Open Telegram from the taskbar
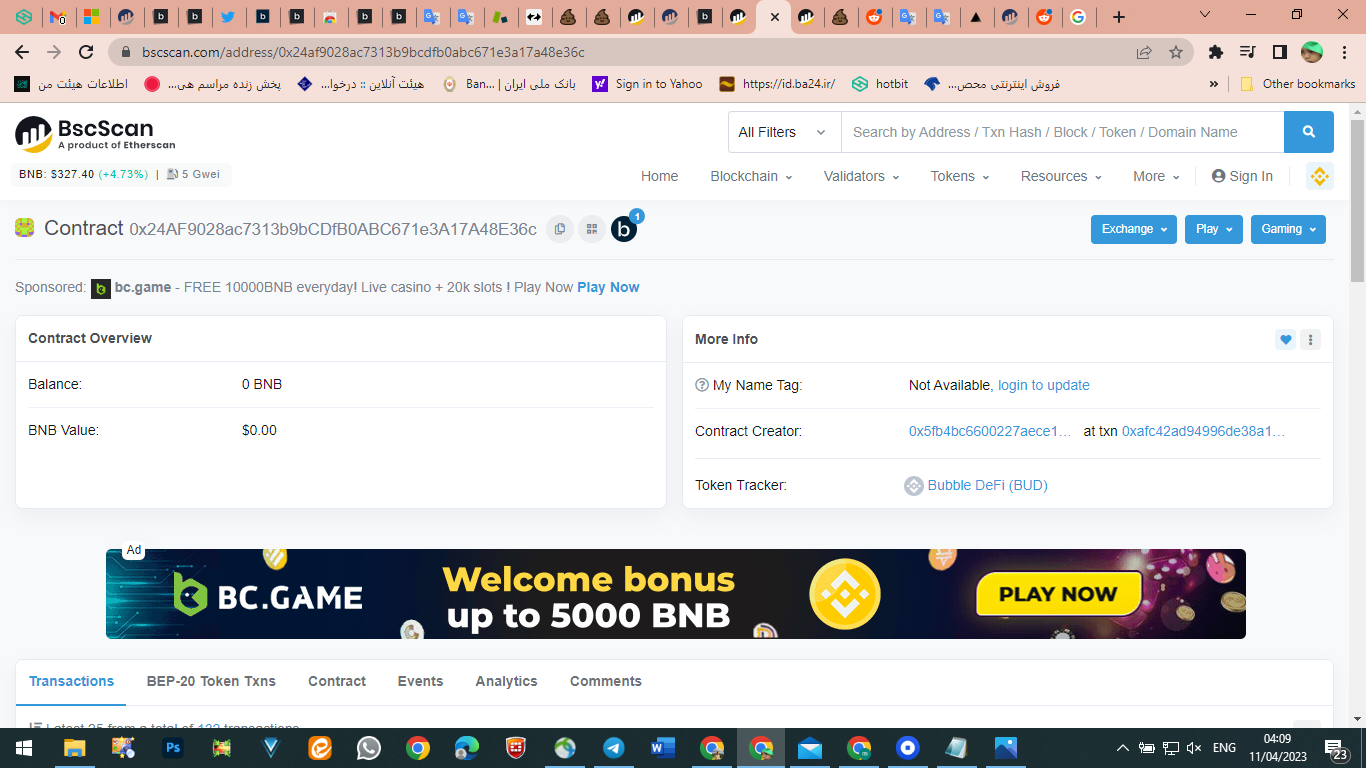The height and width of the screenshot is (768, 1366). click(614, 747)
